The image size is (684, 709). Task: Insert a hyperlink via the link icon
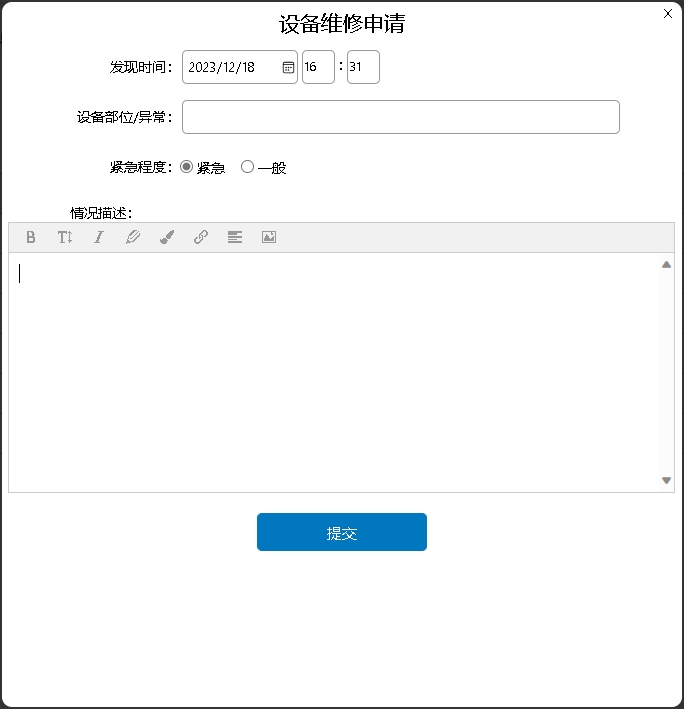tap(201, 237)
